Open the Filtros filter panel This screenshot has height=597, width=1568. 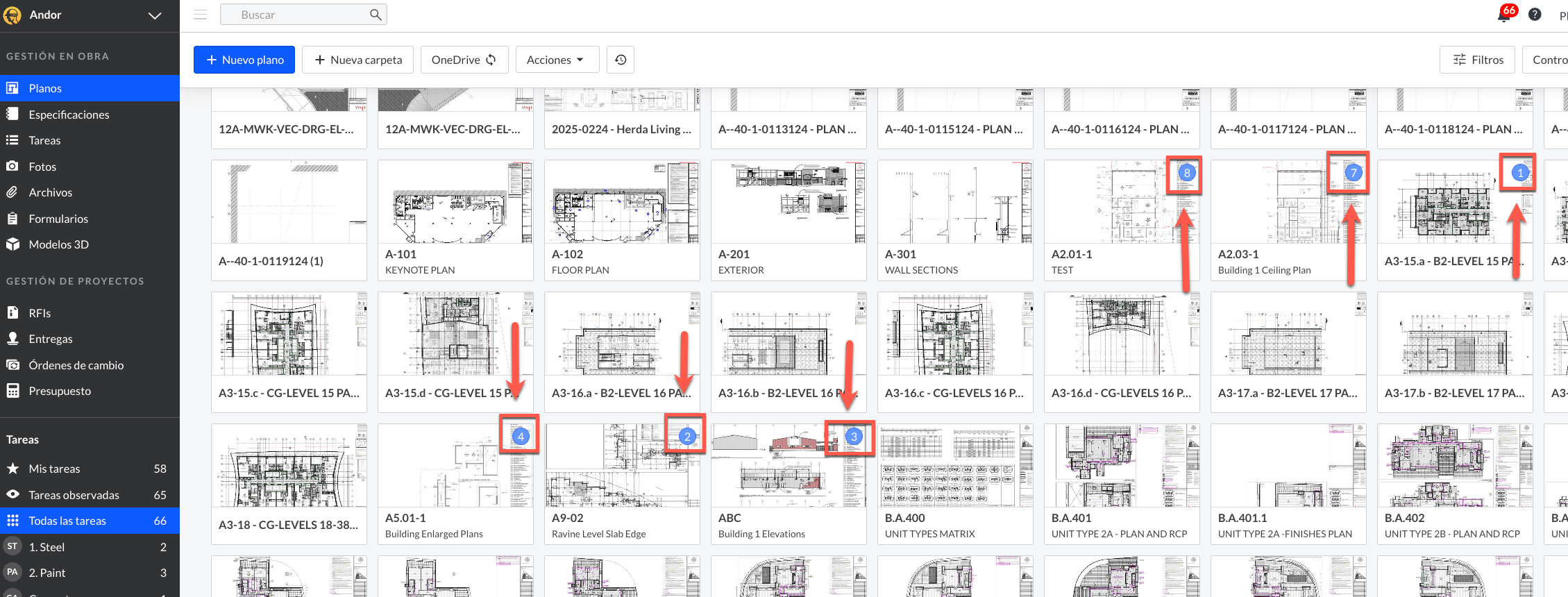click(x=1478, y=60)
